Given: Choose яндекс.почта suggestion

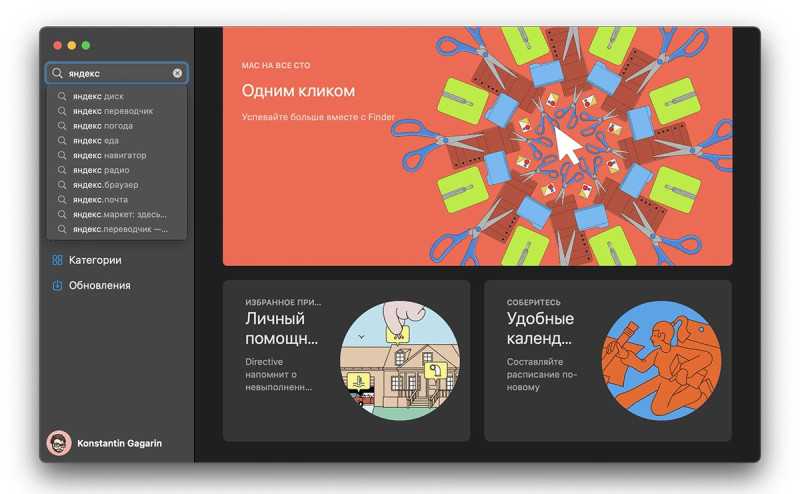Looking at the screenshot, I should click(116, 200).
